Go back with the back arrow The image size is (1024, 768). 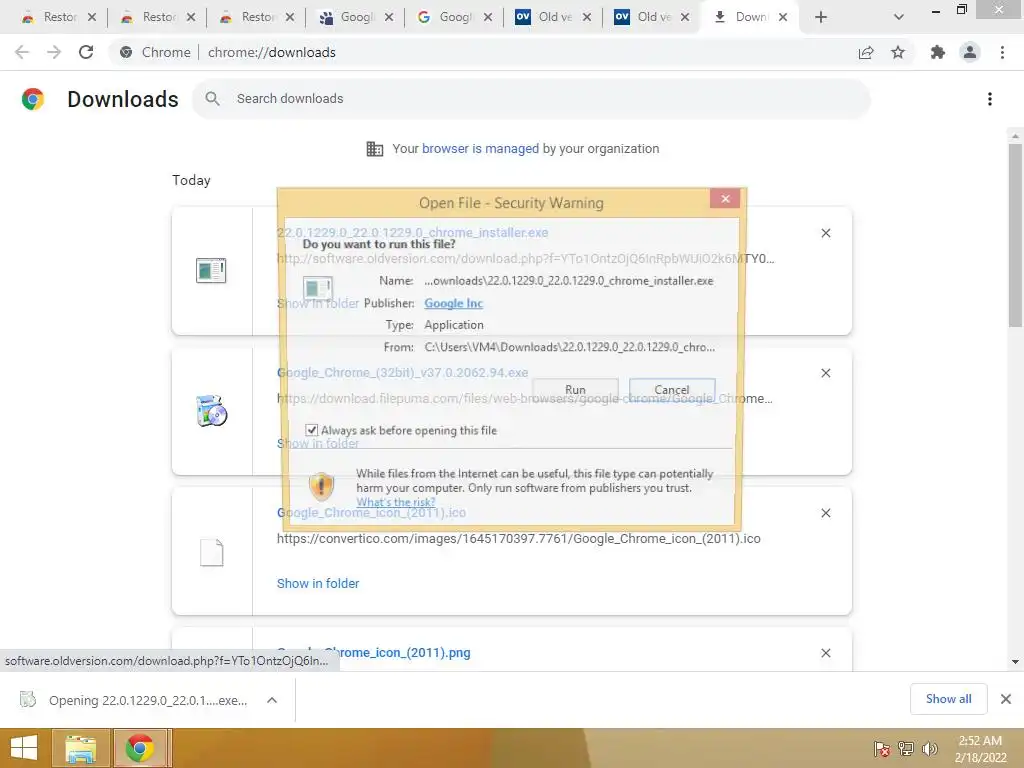(x=22, y=52)
